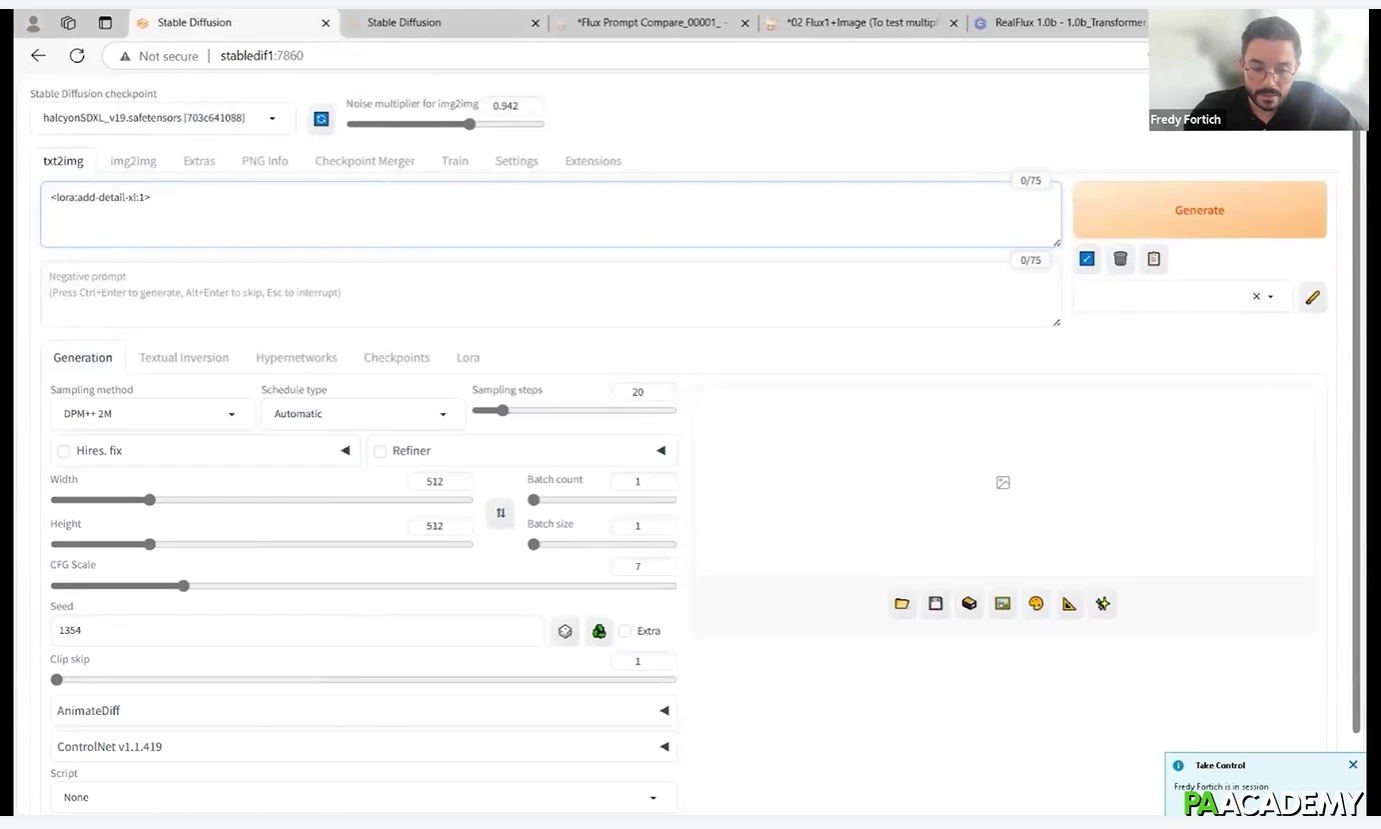Image resolution: width=1381 pixels, height=829 pixels.
Task: Close the Take Control notification
Action: pyautogui.click(x=1353, y=765)
